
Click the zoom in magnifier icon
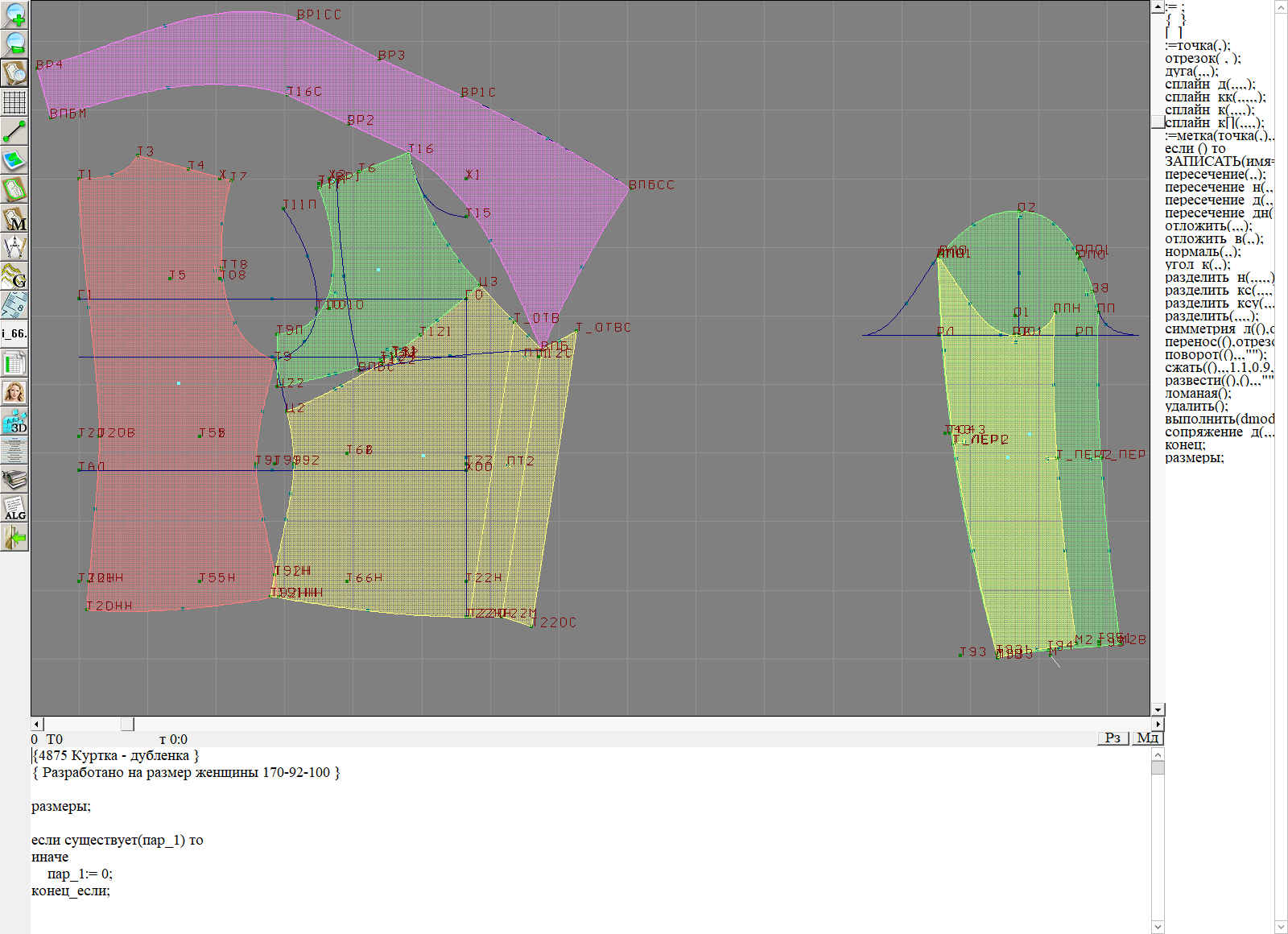click(x=14, y=15)
